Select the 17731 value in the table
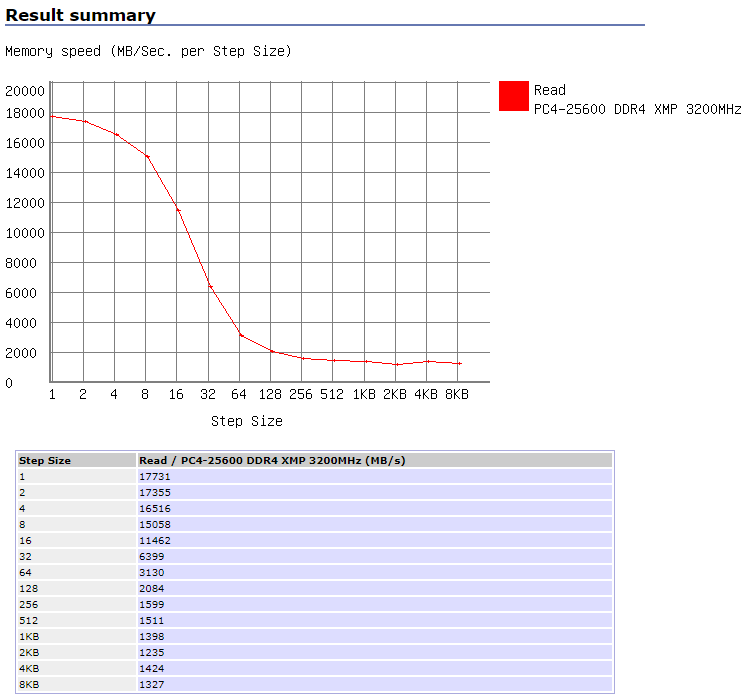Screen dimensions: 748x697 pyautogui.click(x=153, y=476)
